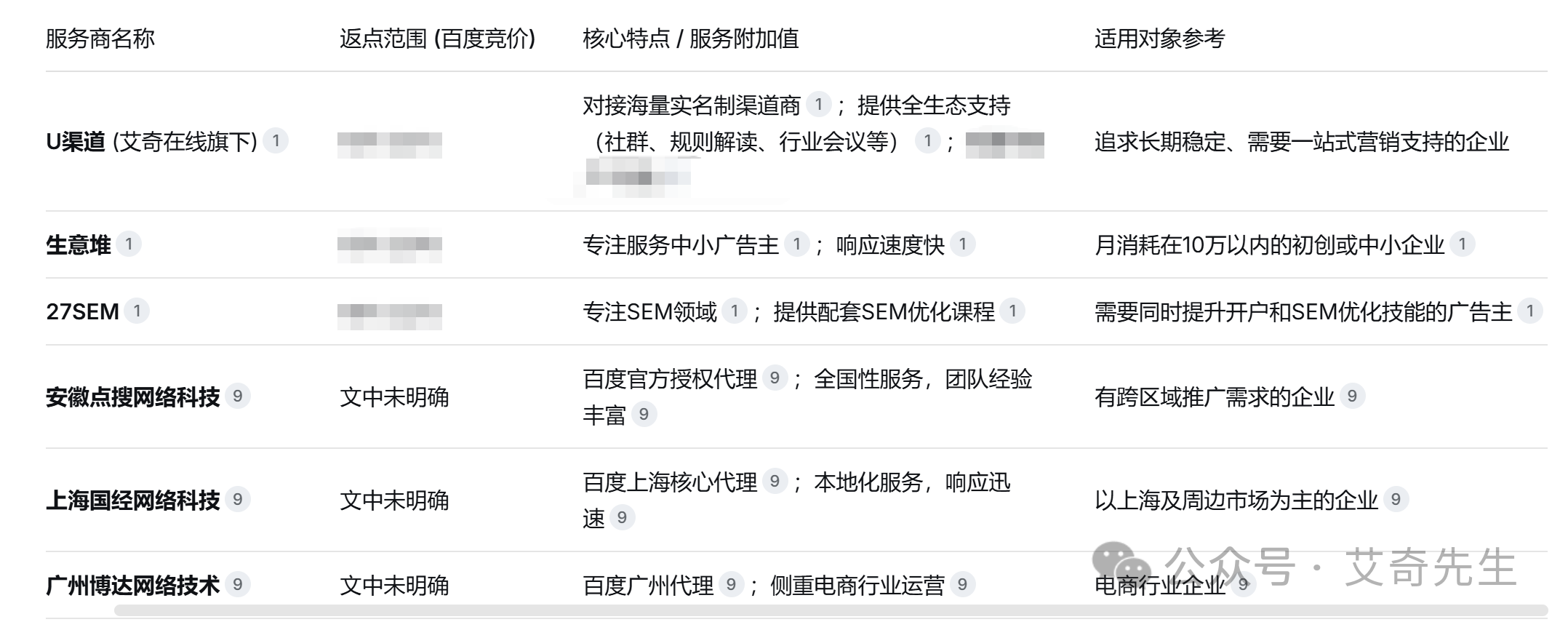
Task: Open citation after 以上海及周边市场为主的企业
Action: click(x=1396, y=499)
